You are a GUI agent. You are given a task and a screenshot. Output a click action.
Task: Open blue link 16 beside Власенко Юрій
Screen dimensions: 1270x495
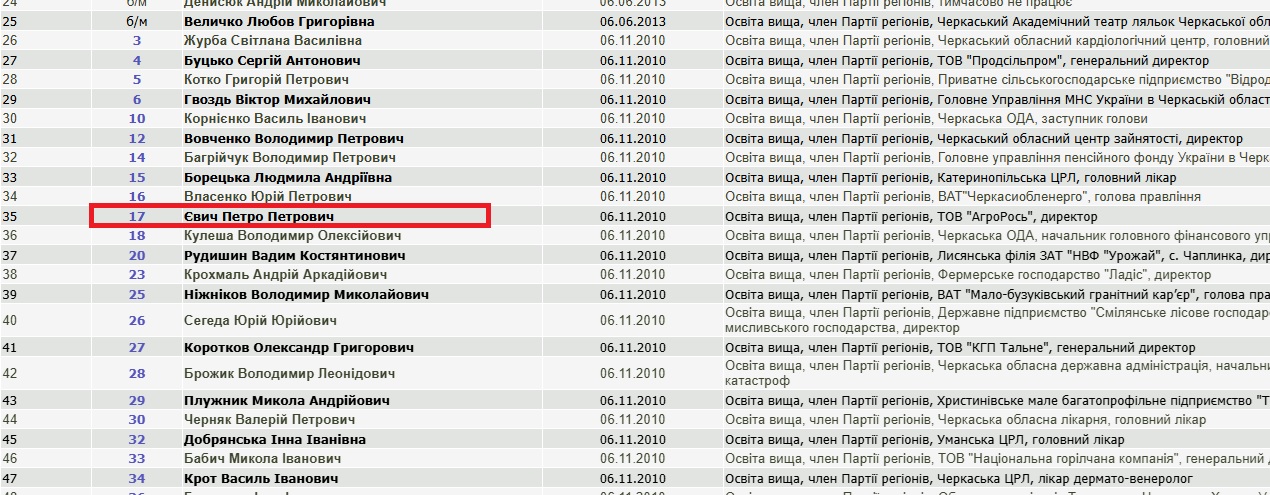[x=137, y=197]
